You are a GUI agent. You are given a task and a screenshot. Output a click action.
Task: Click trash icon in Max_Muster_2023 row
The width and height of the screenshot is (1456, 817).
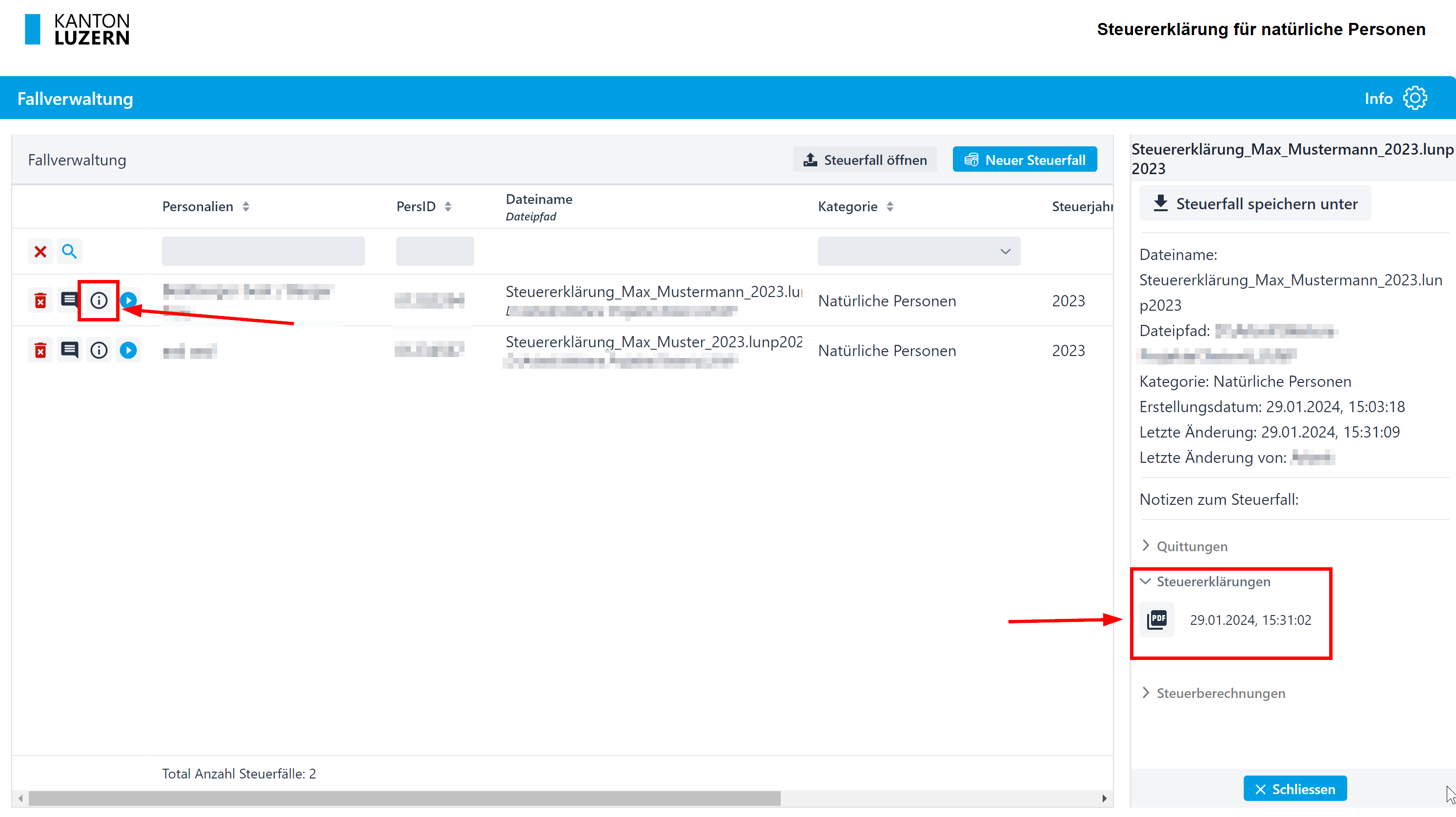click(x=40, y=350)
